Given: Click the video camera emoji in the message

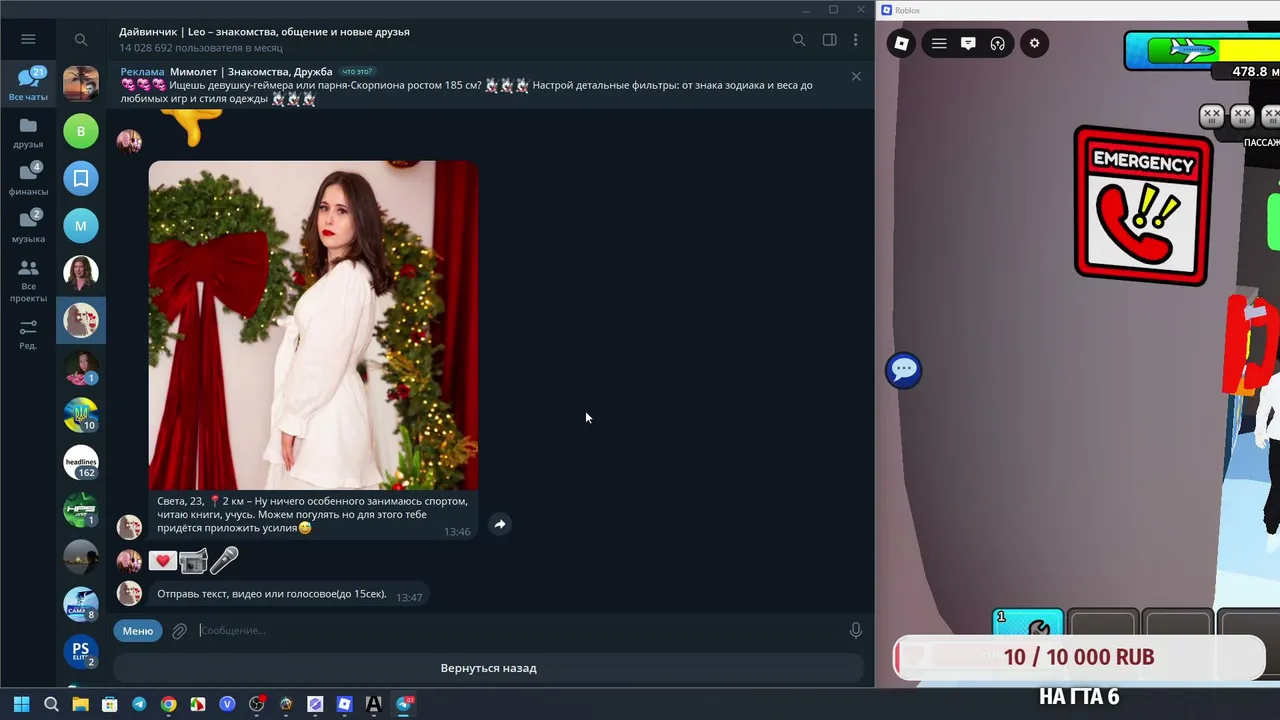Looking at the screenshot, I should [x=193, y=561].
